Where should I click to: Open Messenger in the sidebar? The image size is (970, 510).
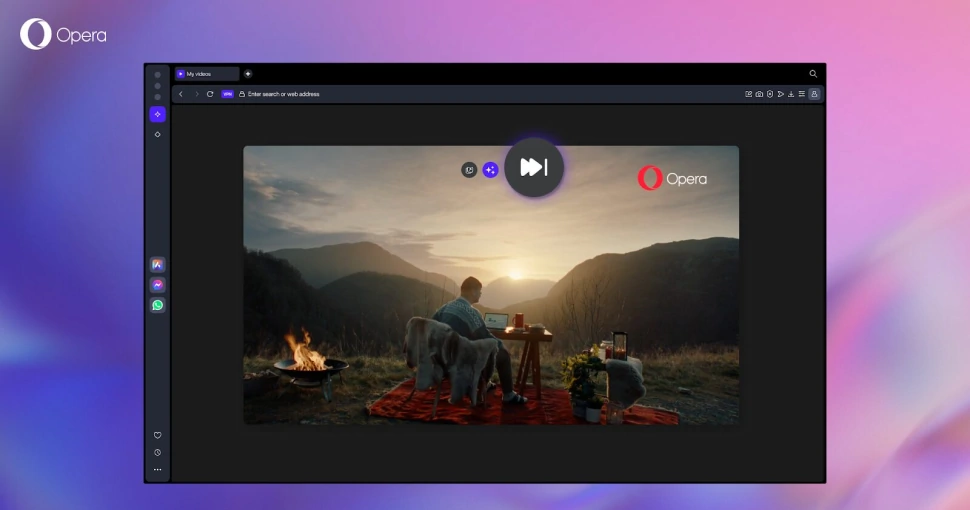[x=158, y=285]
